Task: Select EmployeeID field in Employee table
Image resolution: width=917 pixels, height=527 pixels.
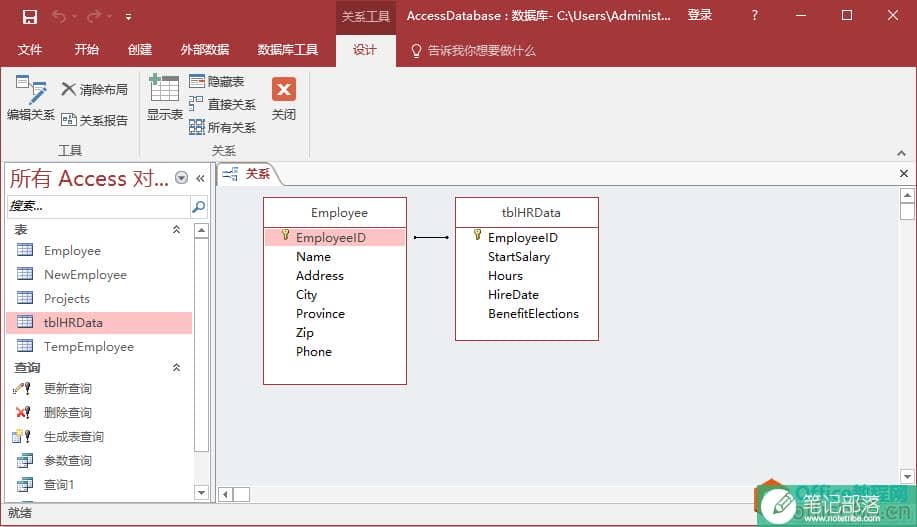Action: click(335, 237)
